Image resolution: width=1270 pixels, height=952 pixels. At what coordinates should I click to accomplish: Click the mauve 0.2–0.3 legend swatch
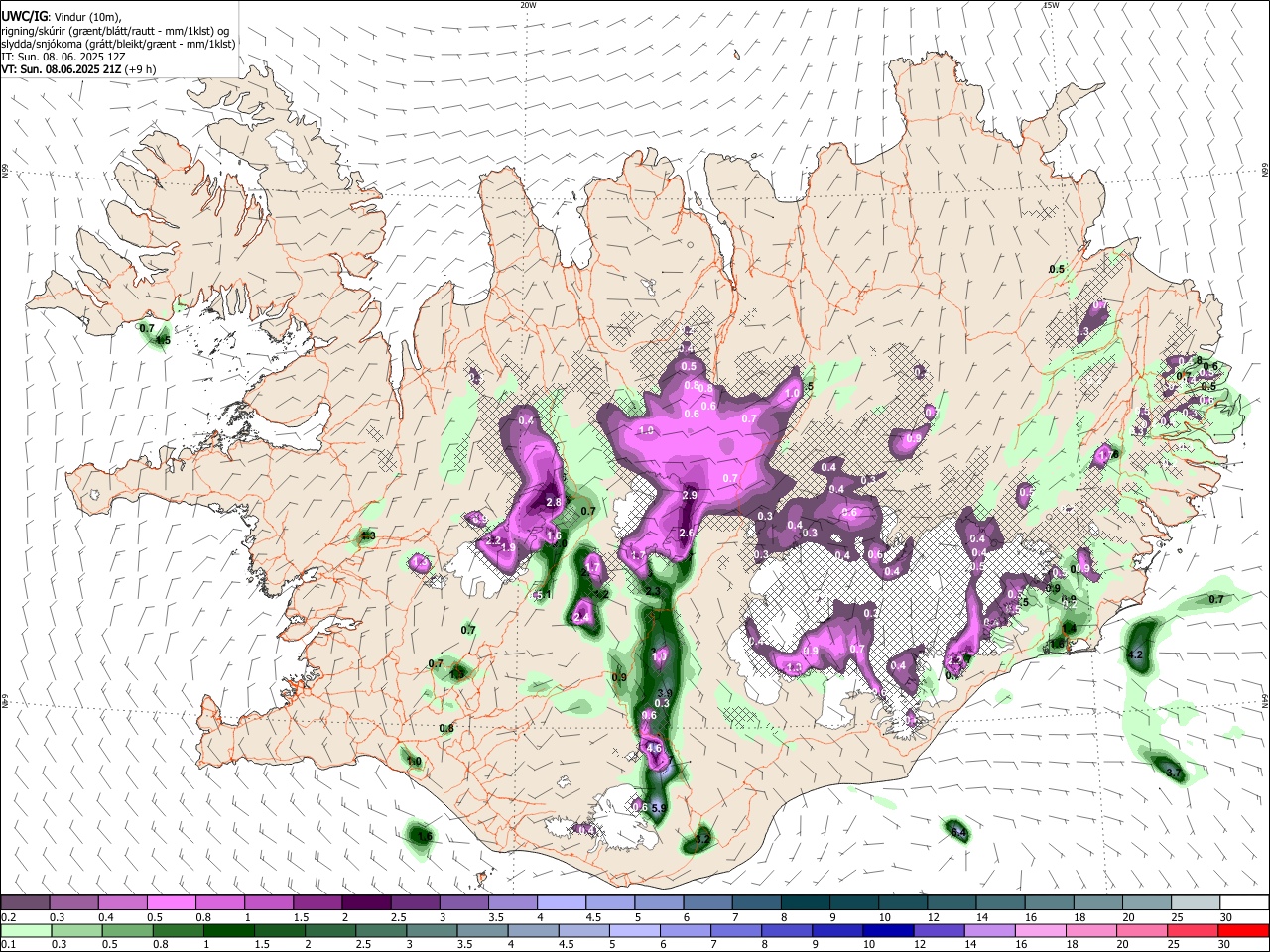pyautogui.click(x=26, y=902)
